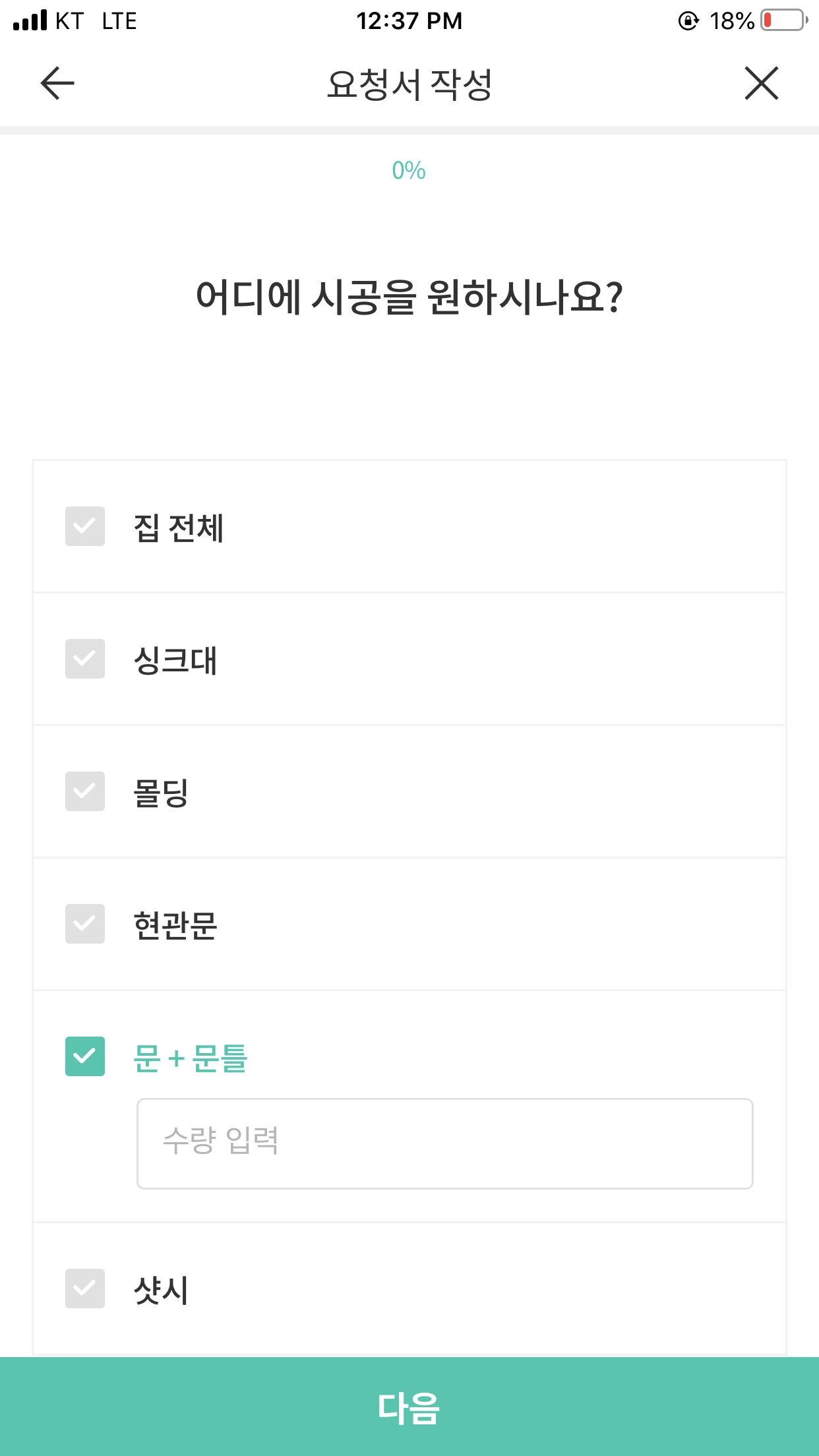Viewport: 819px width, 1456px height.
Task: Tap the battery icon in status bar
Action: [x=784, y=20]
